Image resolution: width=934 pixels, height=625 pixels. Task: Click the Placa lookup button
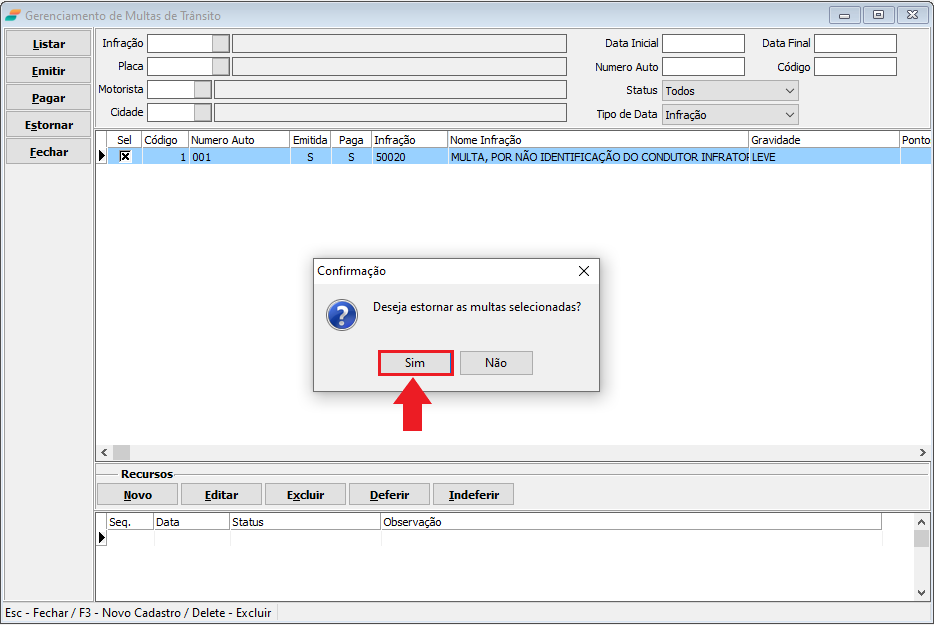coord(221,66)
